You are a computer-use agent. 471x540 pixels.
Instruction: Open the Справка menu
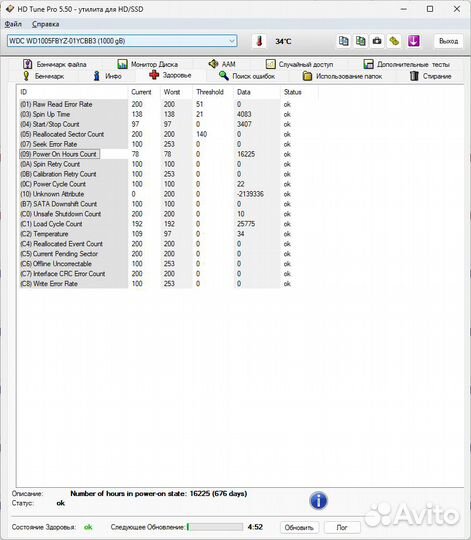(x=45, y=24)
